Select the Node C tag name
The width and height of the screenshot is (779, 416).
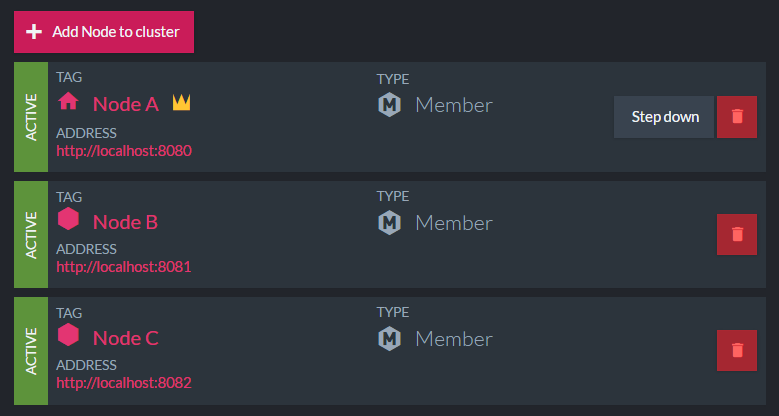(x=126, y=338)
